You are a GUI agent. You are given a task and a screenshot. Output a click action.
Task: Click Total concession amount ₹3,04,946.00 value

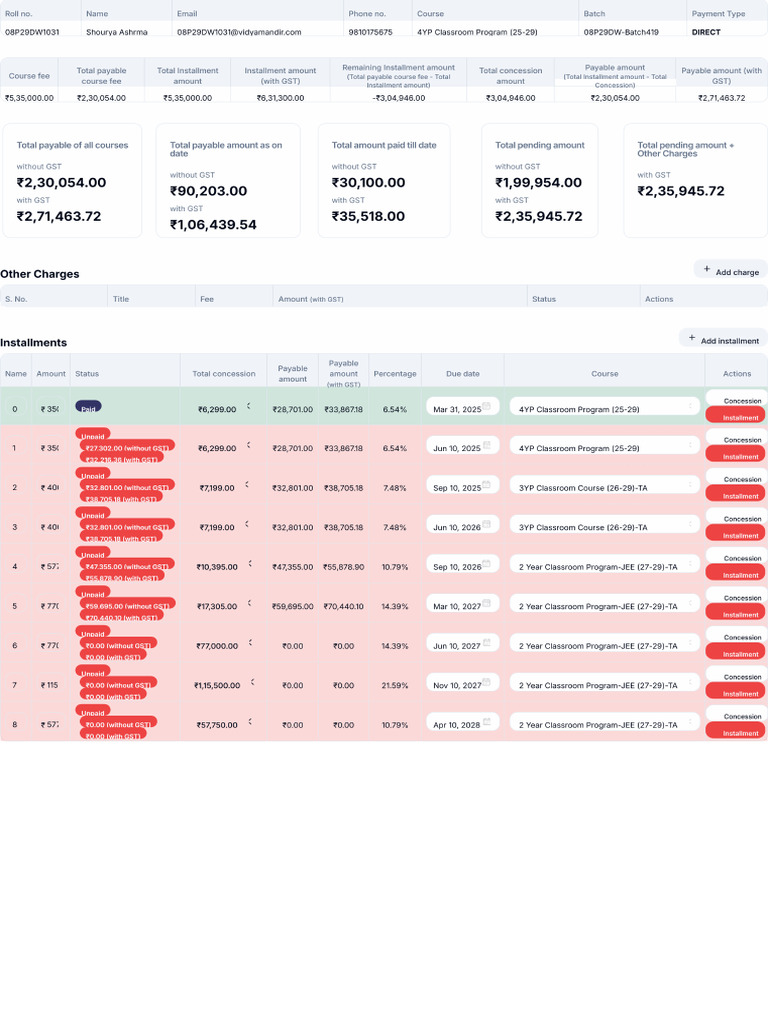tap(511, 98)
